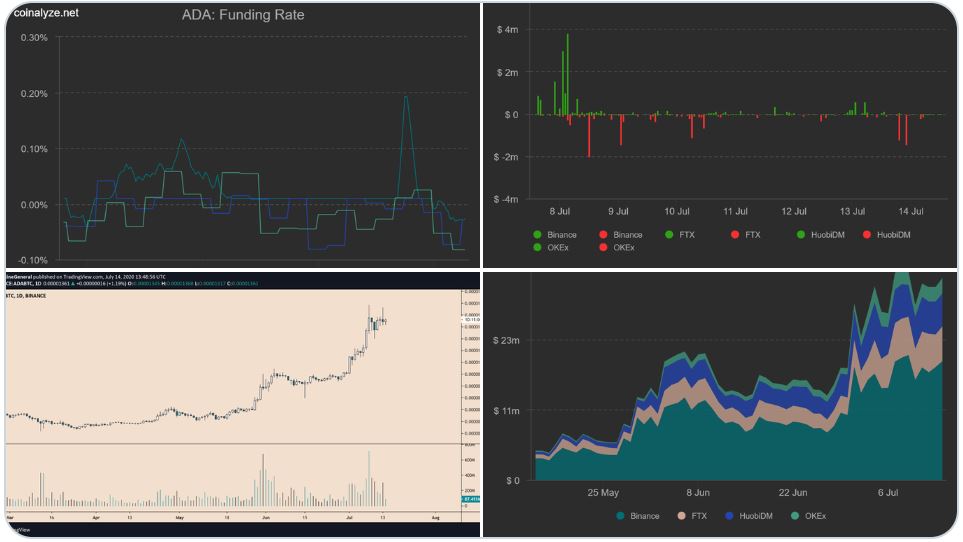The width and height of the screenshot is (963, 542).
Task: Click the '12 Jul' date label
Action: 794,211
